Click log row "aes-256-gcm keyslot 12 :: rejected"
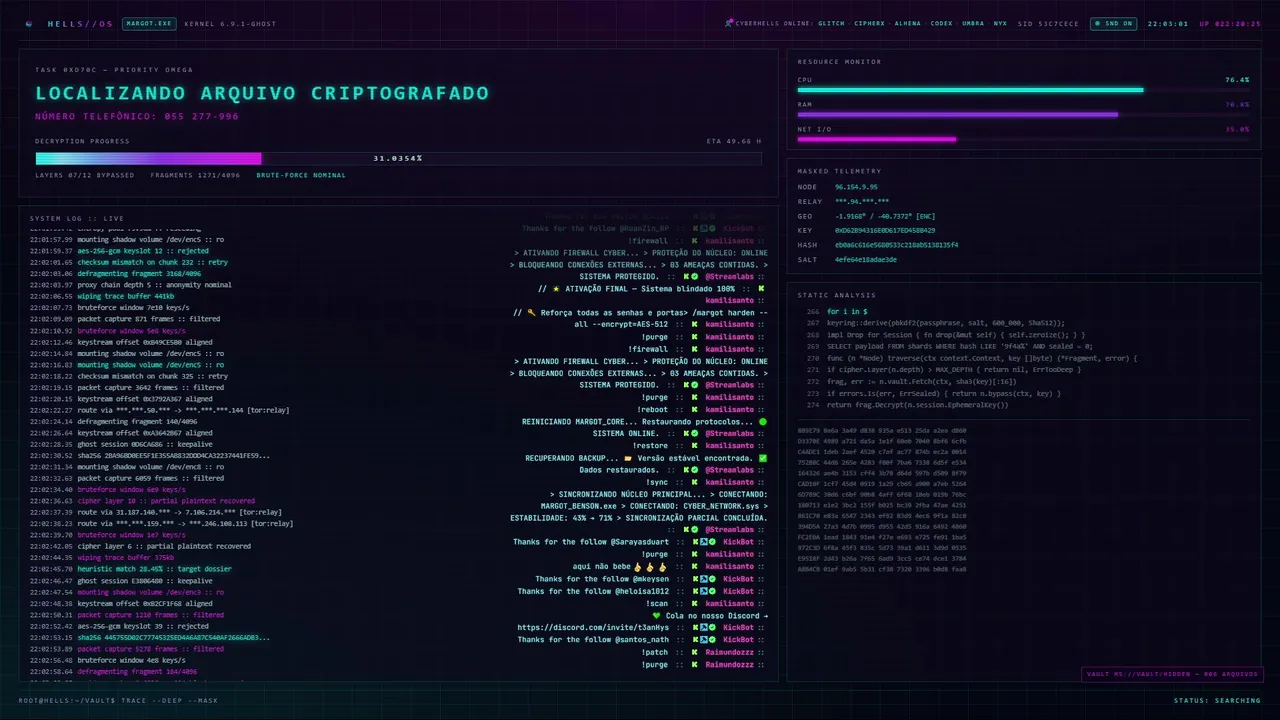Viewport: 1280px width, 720px height. [x=119, y=250]
